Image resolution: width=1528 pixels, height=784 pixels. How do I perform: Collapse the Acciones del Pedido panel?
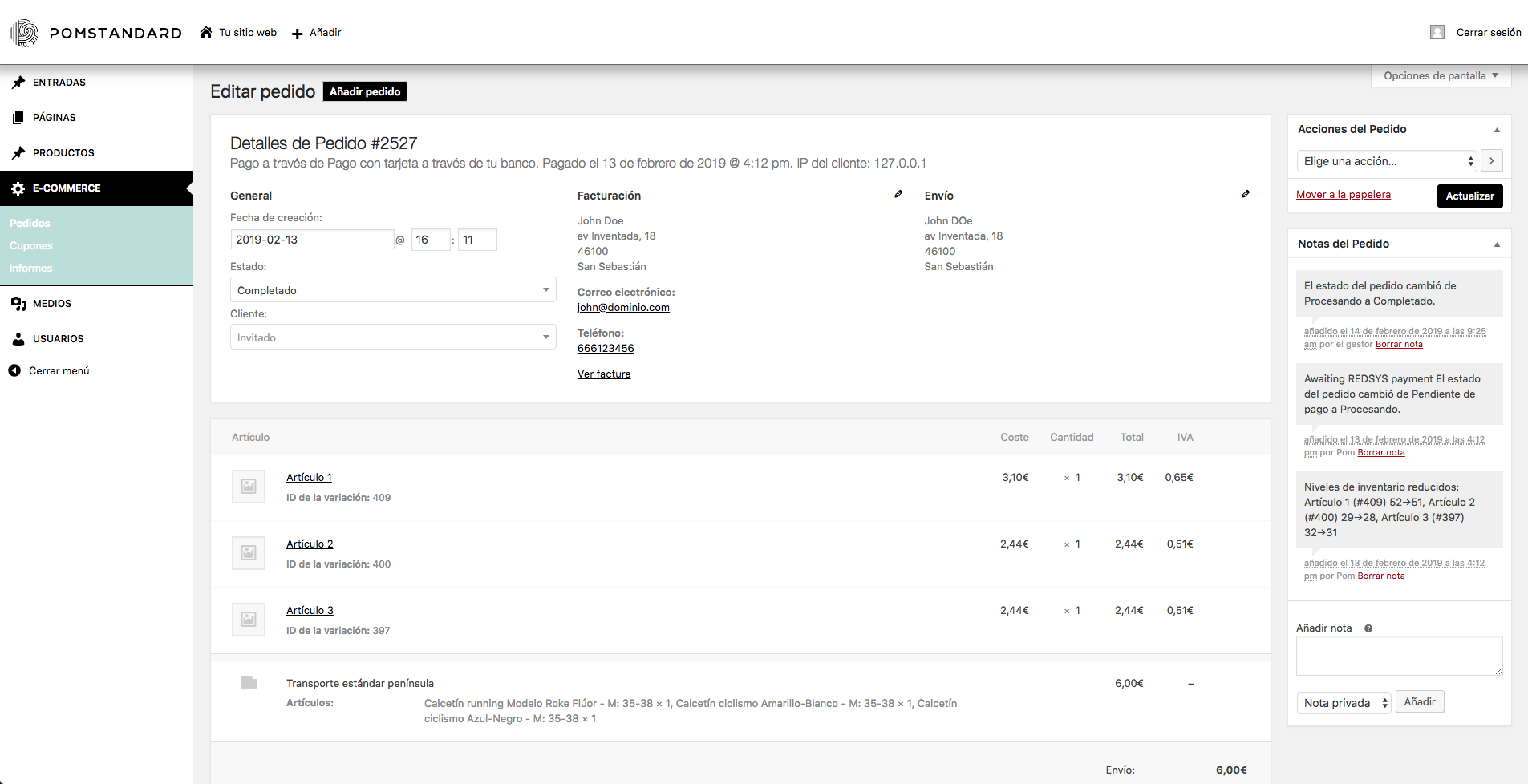pyautogui.click(x=1497, y=130)
